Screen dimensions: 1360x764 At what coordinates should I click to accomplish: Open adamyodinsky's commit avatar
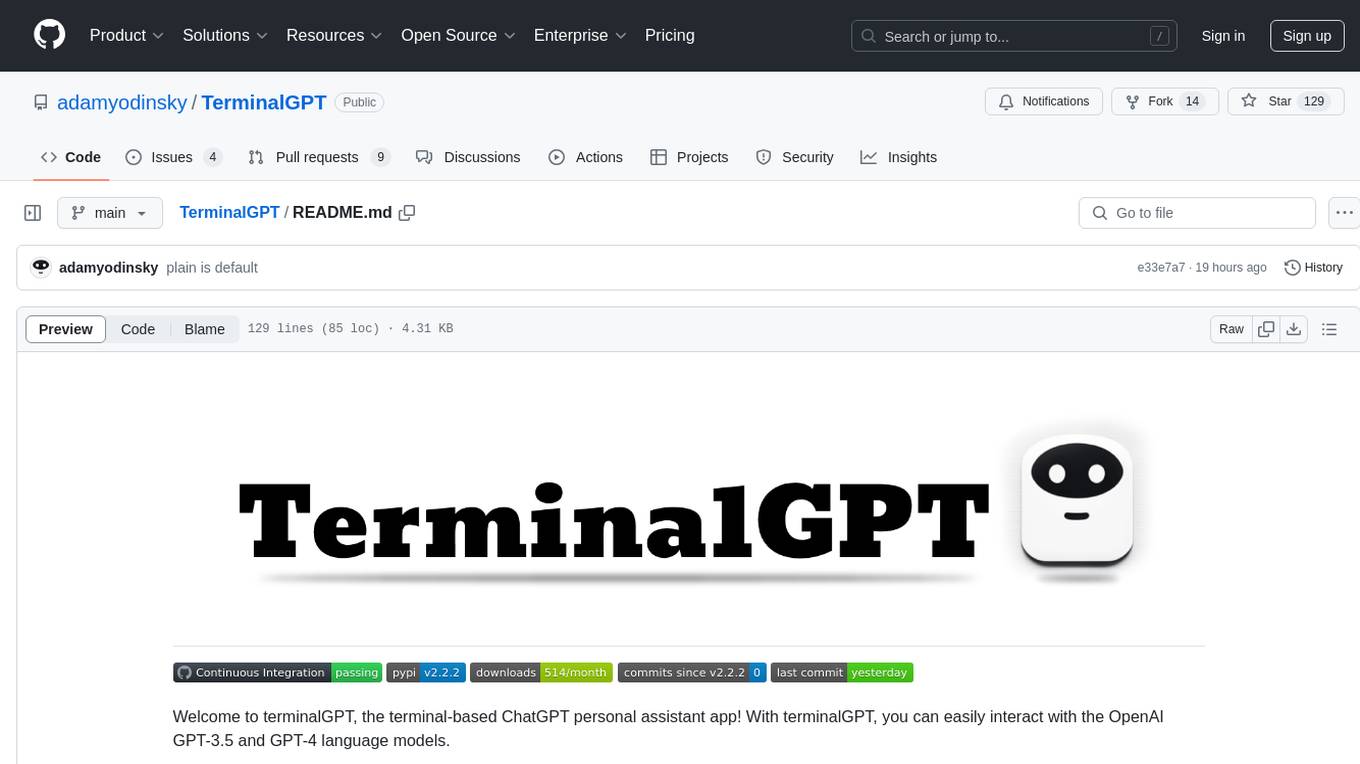41,267
